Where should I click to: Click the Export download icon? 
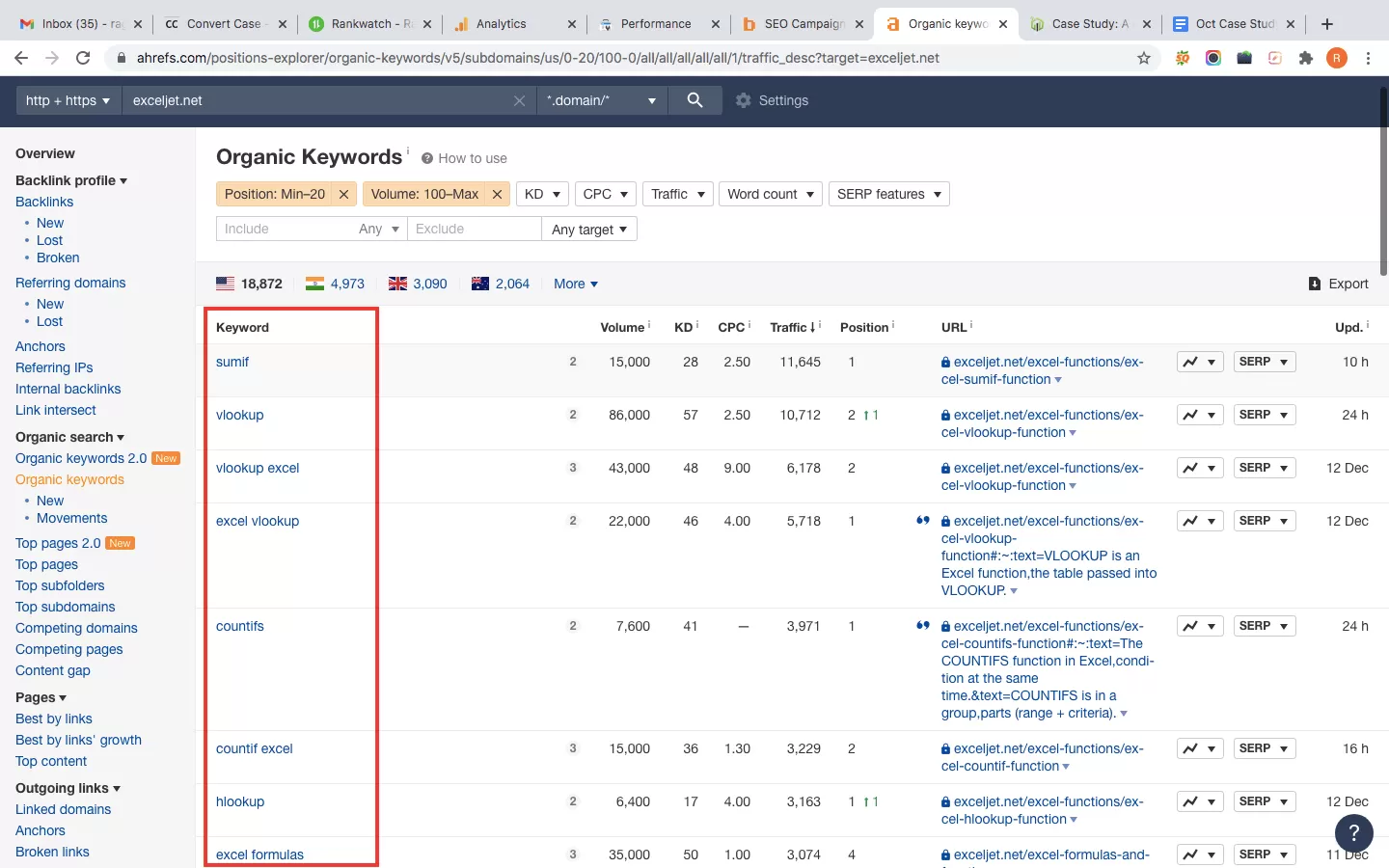(1314, 284)
